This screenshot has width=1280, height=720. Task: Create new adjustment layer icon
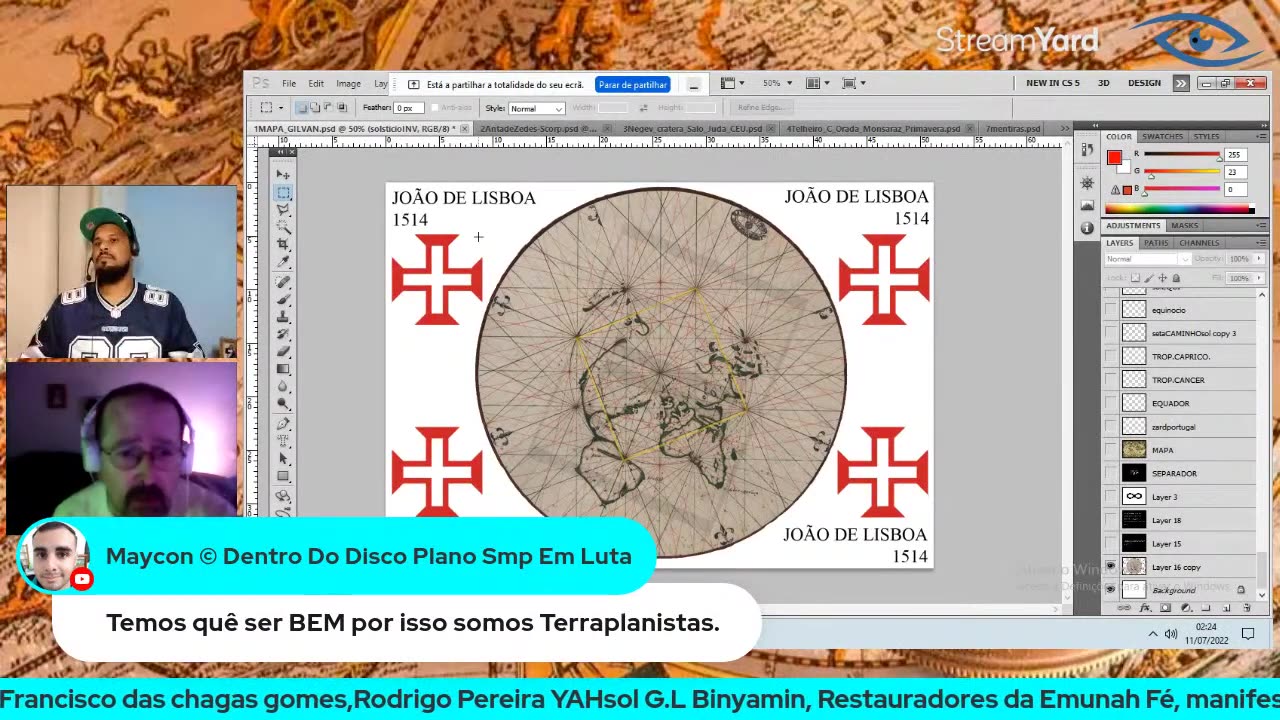(x=1186, y=608)
